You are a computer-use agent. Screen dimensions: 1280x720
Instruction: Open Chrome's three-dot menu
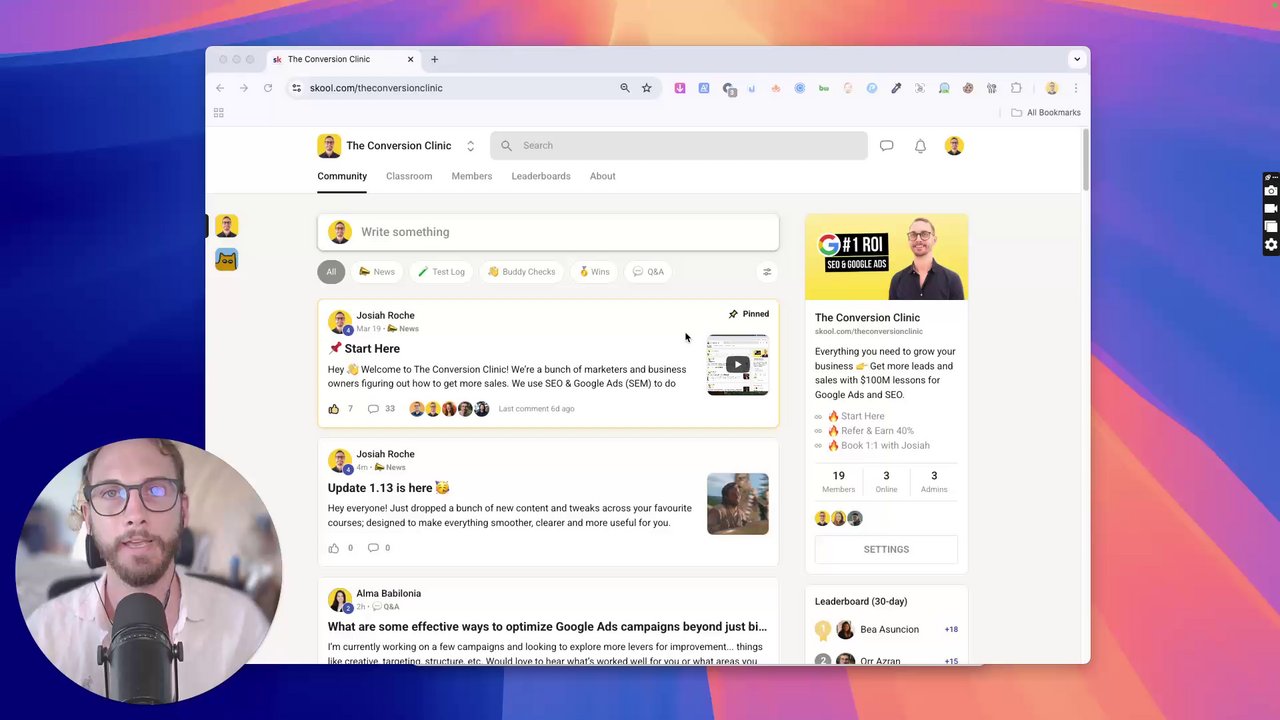[x=1075, y=88]
